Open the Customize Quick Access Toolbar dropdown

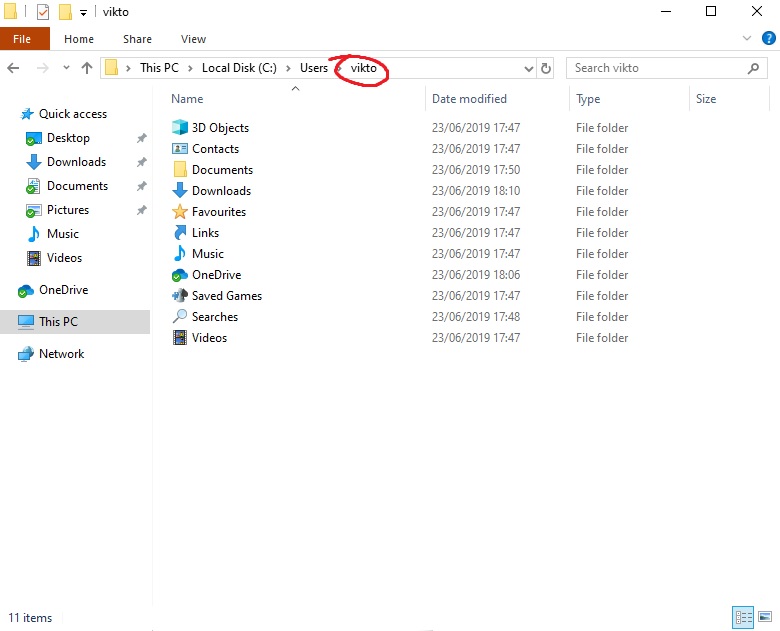83,12
